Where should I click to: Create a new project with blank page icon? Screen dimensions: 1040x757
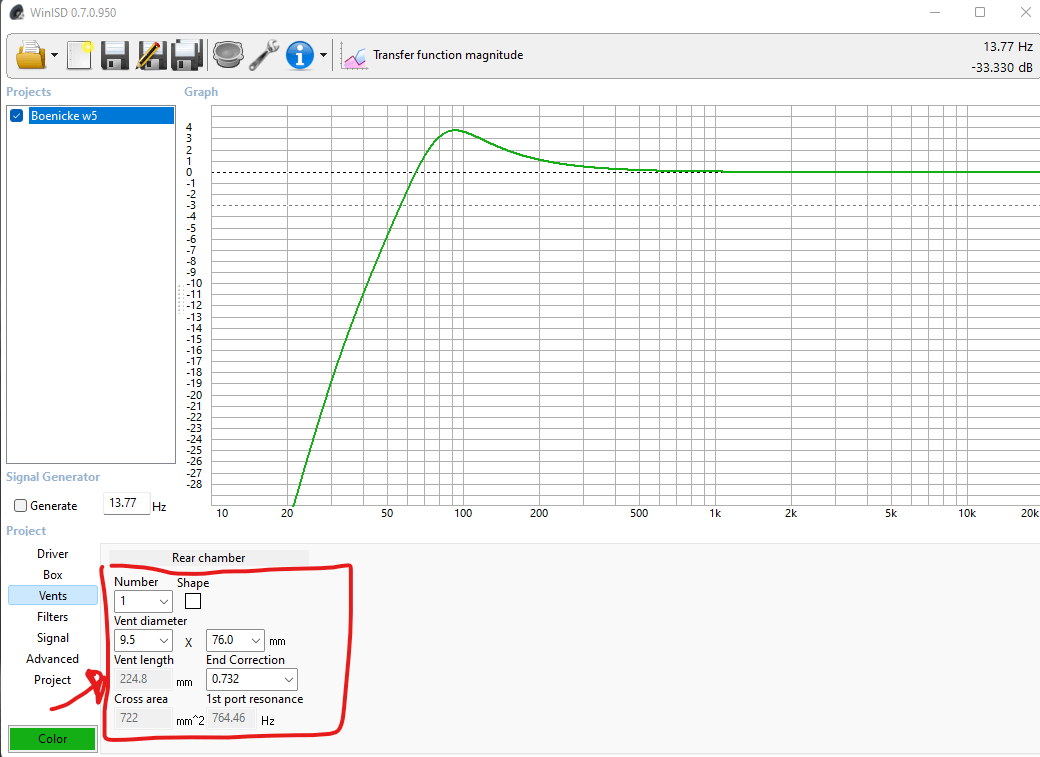[80, 55]
